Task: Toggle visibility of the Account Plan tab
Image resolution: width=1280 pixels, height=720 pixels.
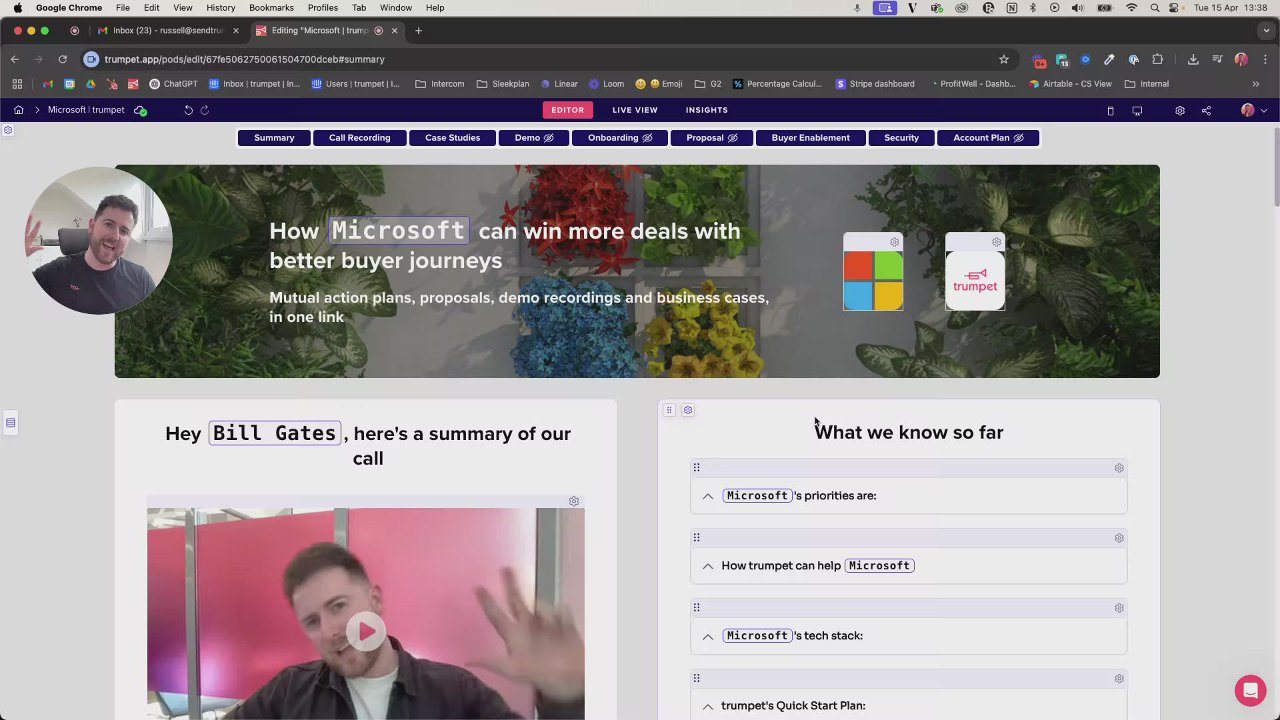Action: (x=1018, y=138)
